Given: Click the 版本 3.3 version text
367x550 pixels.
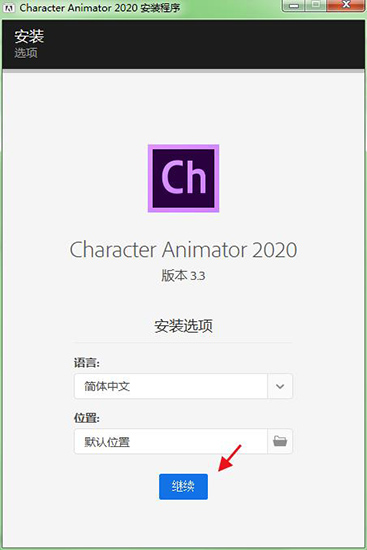Looking at the screenshot, I should 183,275.
